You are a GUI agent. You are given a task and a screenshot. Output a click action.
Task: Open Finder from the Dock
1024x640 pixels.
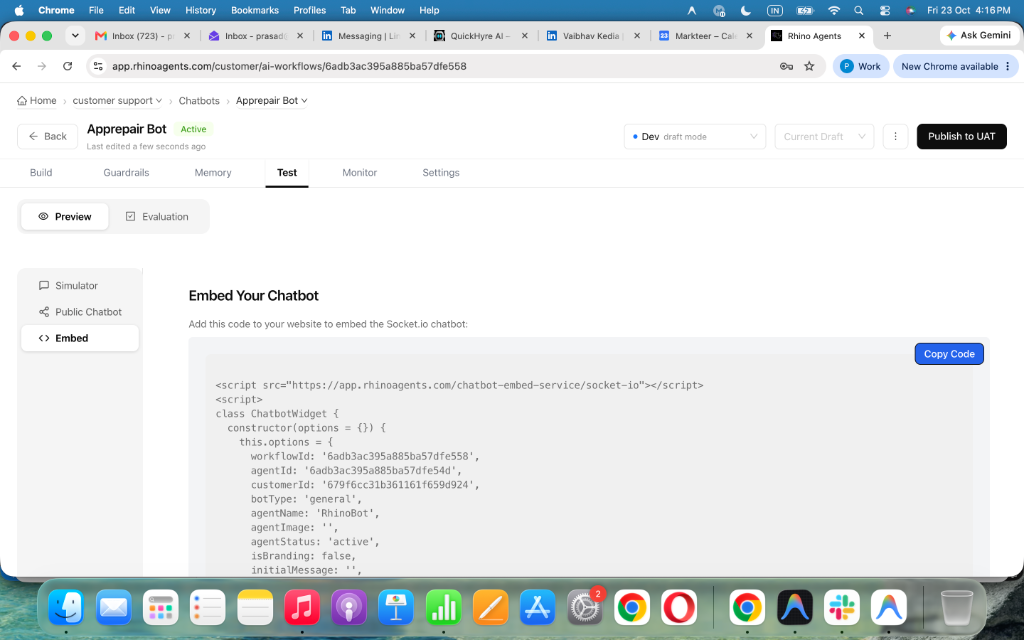click(66, 607)
